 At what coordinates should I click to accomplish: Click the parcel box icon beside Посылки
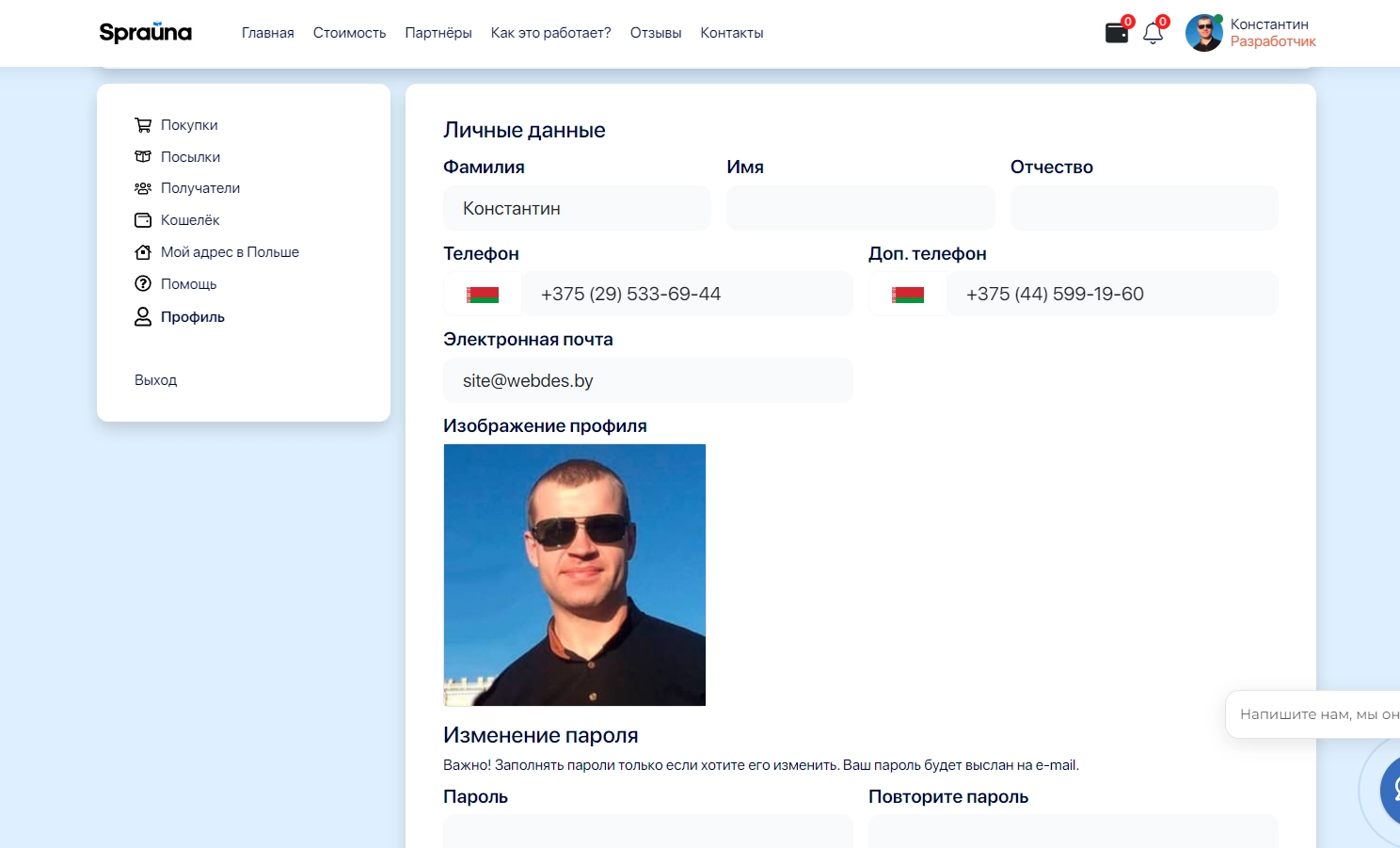click(143, 157)
